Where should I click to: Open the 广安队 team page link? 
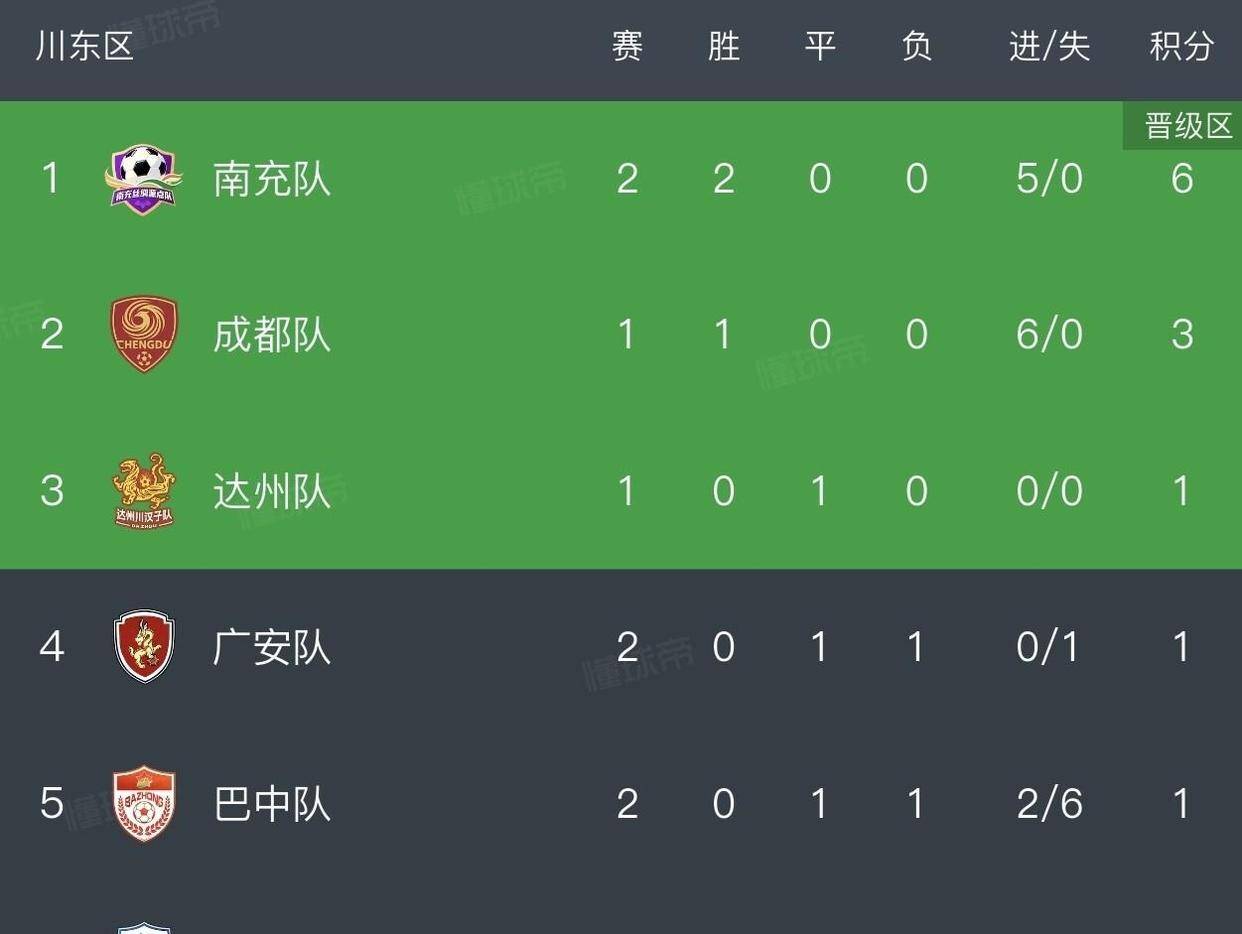click(x=272, y=647)
